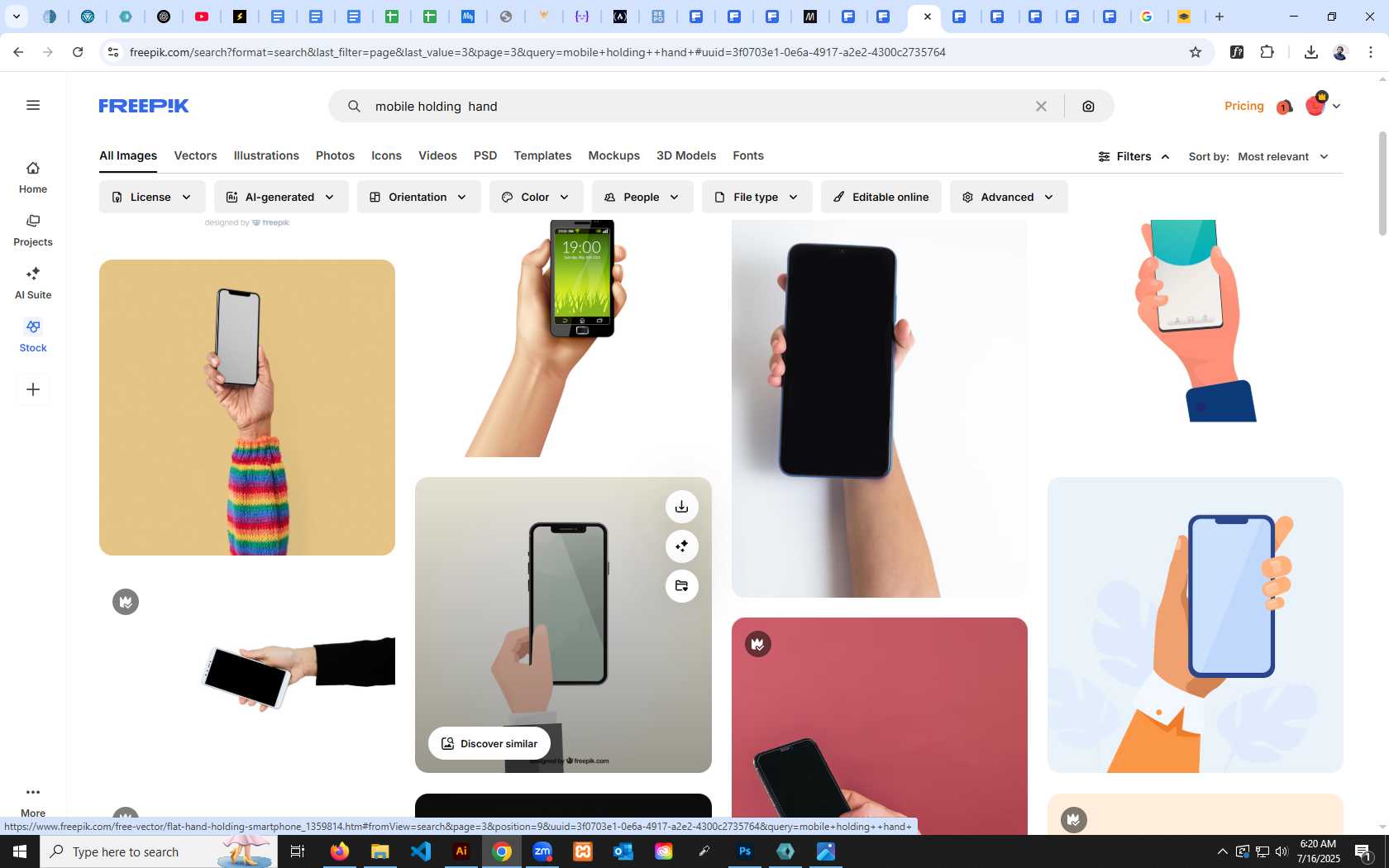Toggle the Editable online filter
This screenshot has width=1389, height=868.
pyautogui.click(x=881, y=197)
